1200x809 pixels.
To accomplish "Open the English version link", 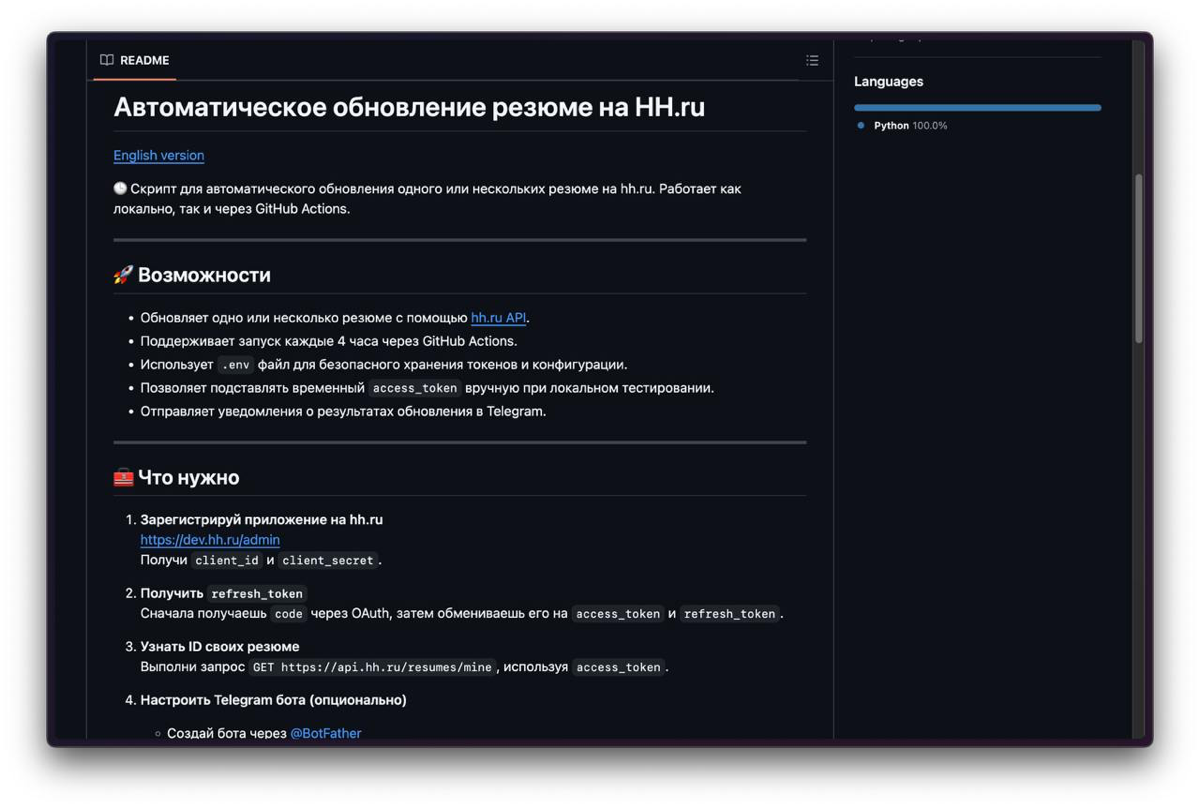I will pyautogui.click(x=159, y=155).
